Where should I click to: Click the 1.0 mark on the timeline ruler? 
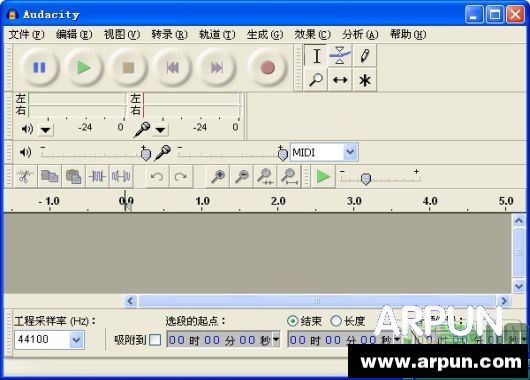[202, 201]
